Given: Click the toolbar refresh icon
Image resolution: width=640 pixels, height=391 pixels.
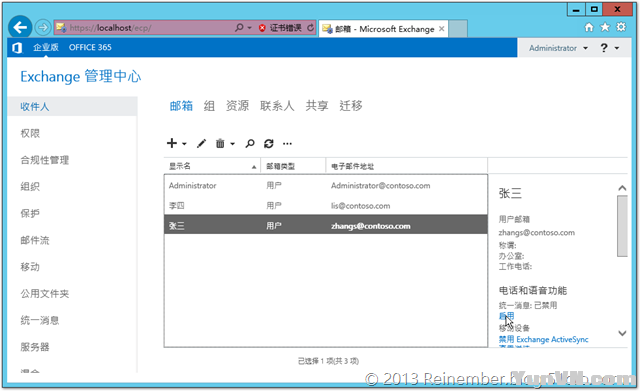Looking at the screenshot, I should (x=269, y=143).
